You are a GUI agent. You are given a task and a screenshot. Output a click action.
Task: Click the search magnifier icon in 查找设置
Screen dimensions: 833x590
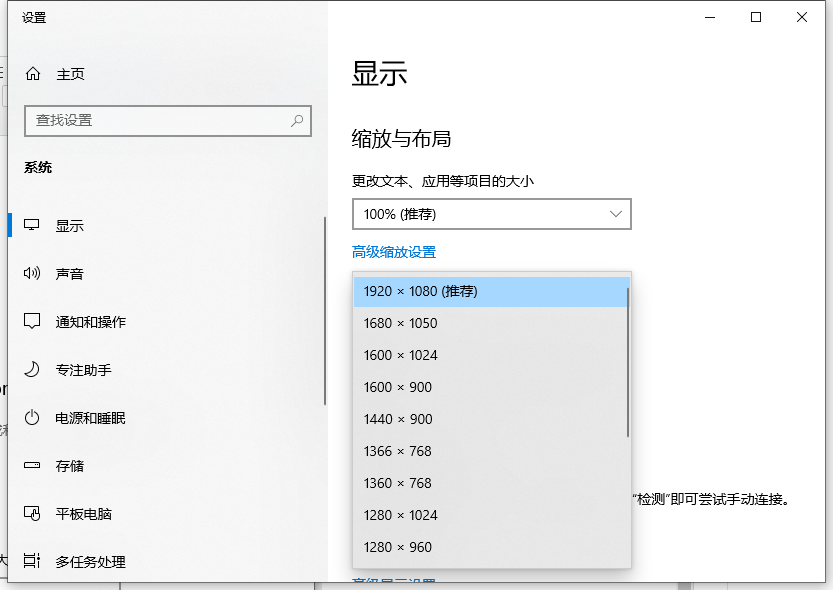(297, 120)
